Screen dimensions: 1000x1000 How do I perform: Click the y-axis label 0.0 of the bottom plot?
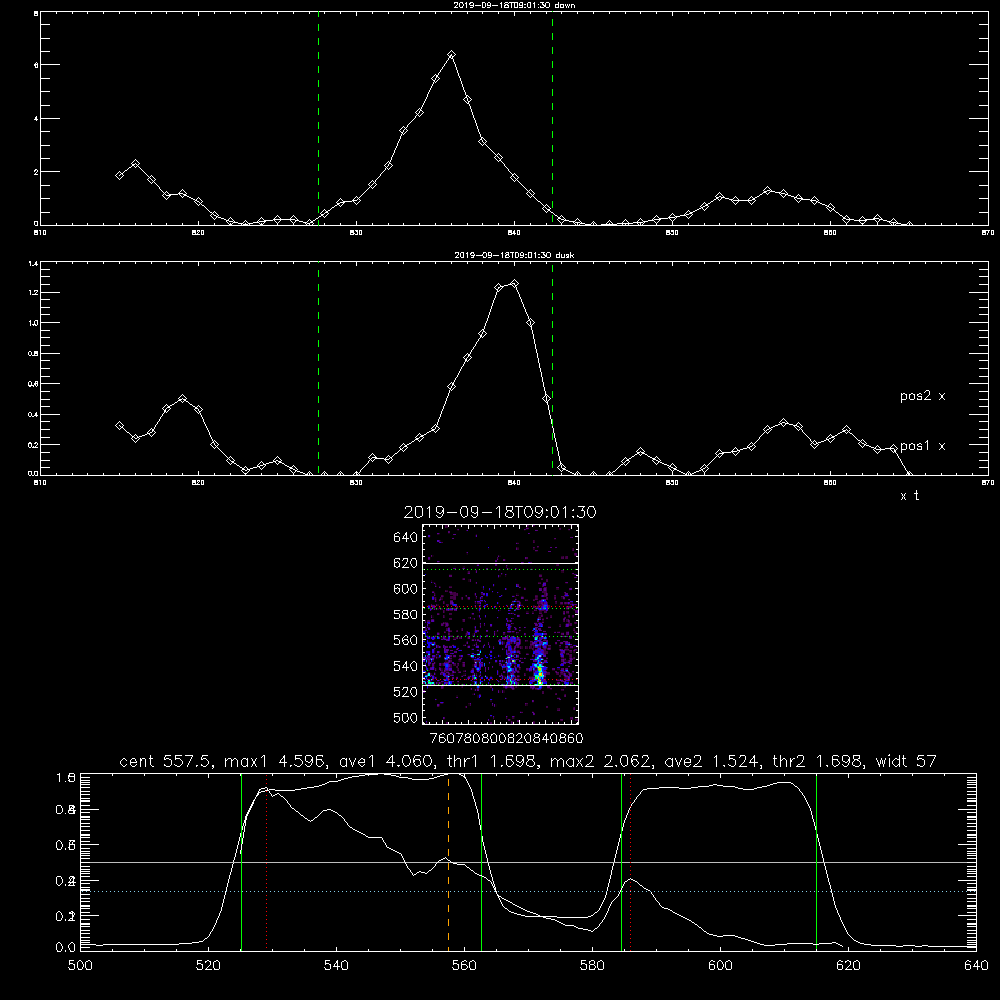click(66, 948)
